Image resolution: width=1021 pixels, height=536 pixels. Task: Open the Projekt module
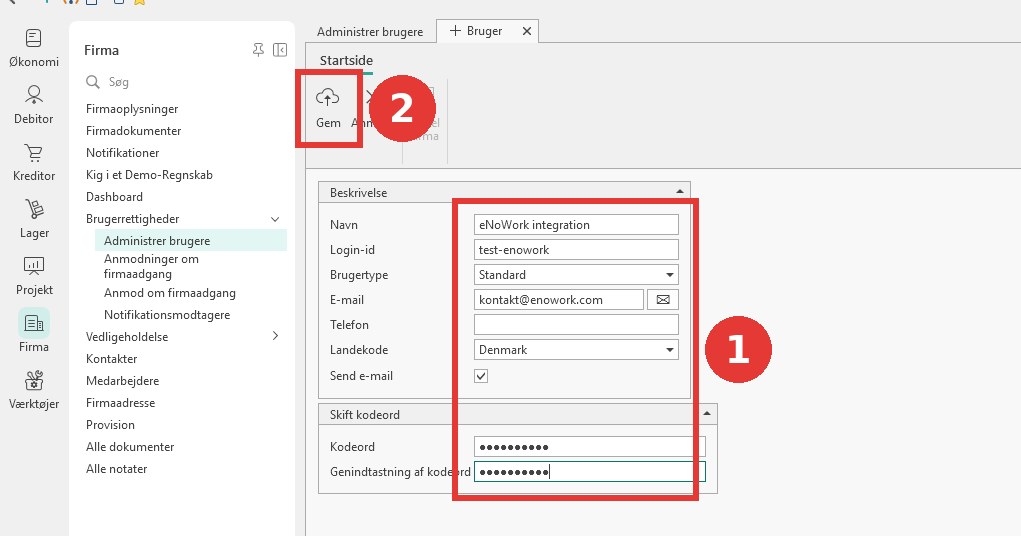pyautogui.click(x=34, y=276)
